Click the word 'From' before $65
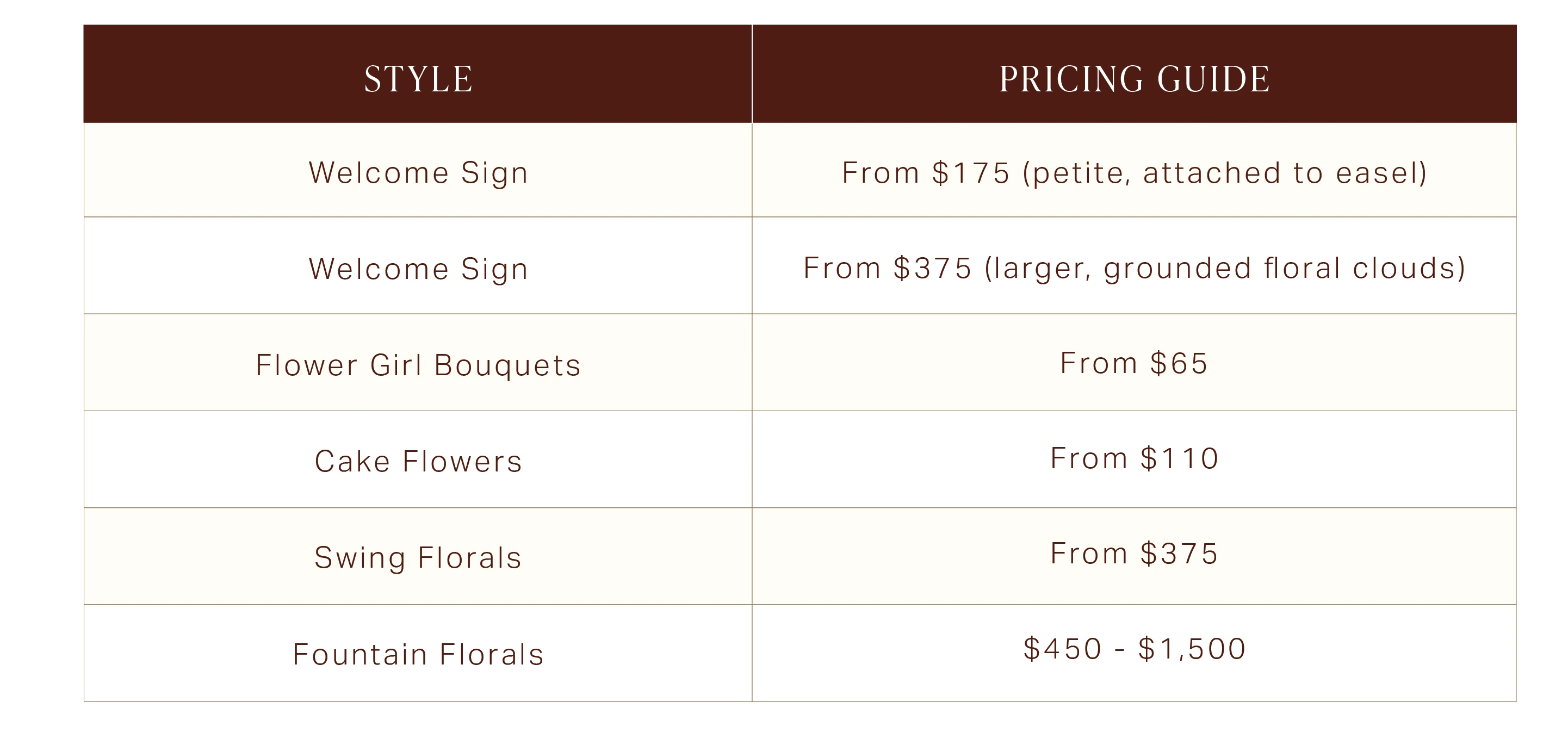Image resolution: width=1568 pixels, height=733 pixels. pos(1098,363)
